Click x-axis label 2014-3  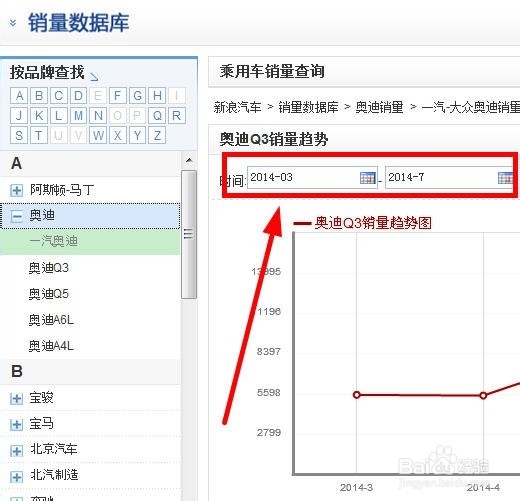(356, 488)
